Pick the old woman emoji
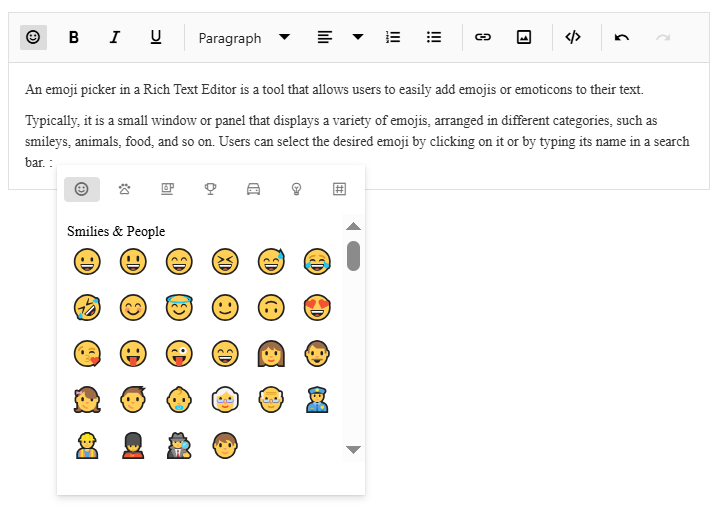 point(225,400)
